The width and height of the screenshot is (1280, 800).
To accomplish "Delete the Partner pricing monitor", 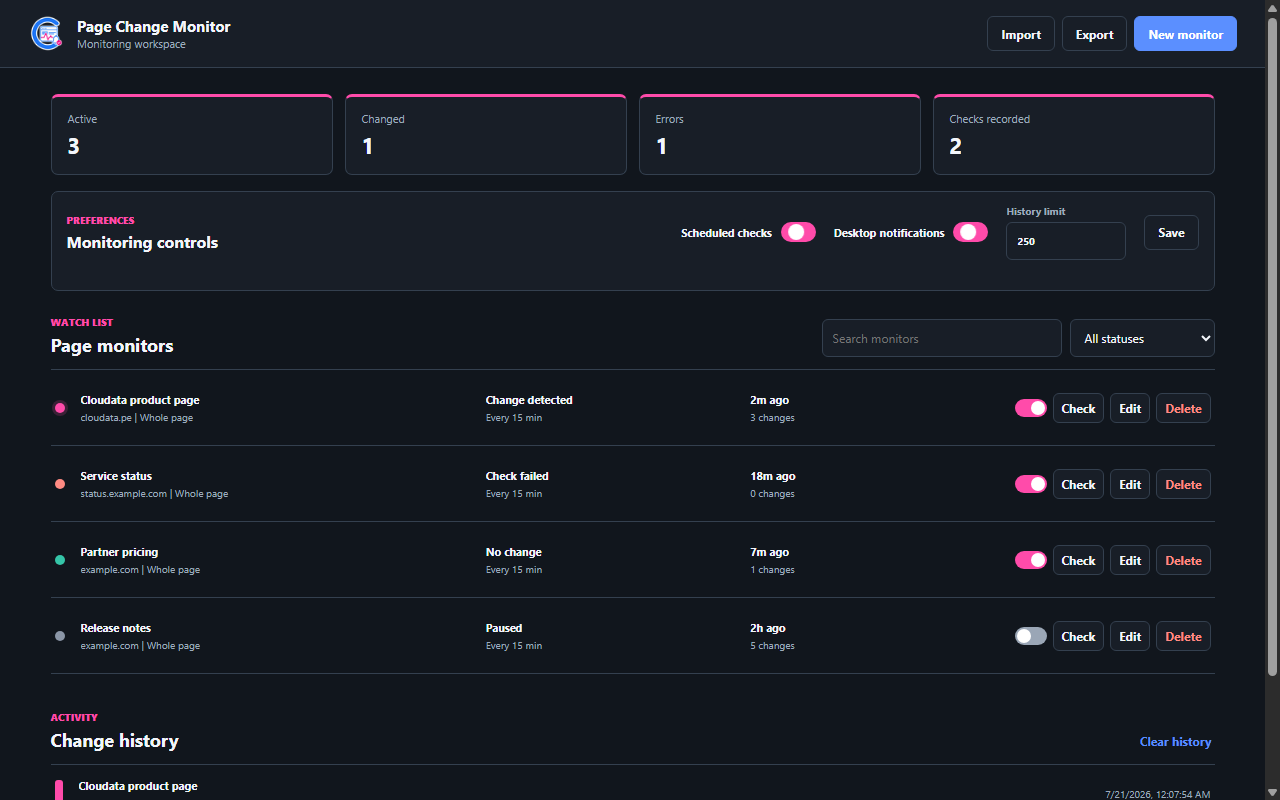I will click(1183, 560).
